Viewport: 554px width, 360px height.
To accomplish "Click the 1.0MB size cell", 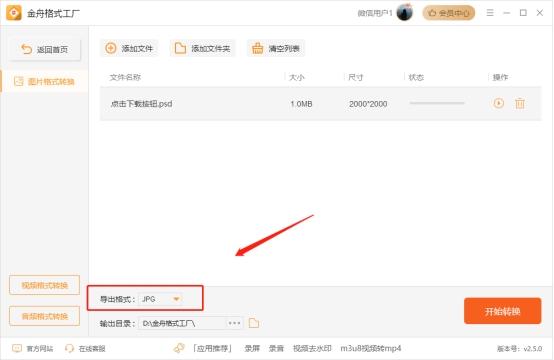I will [x=301, y=104].
